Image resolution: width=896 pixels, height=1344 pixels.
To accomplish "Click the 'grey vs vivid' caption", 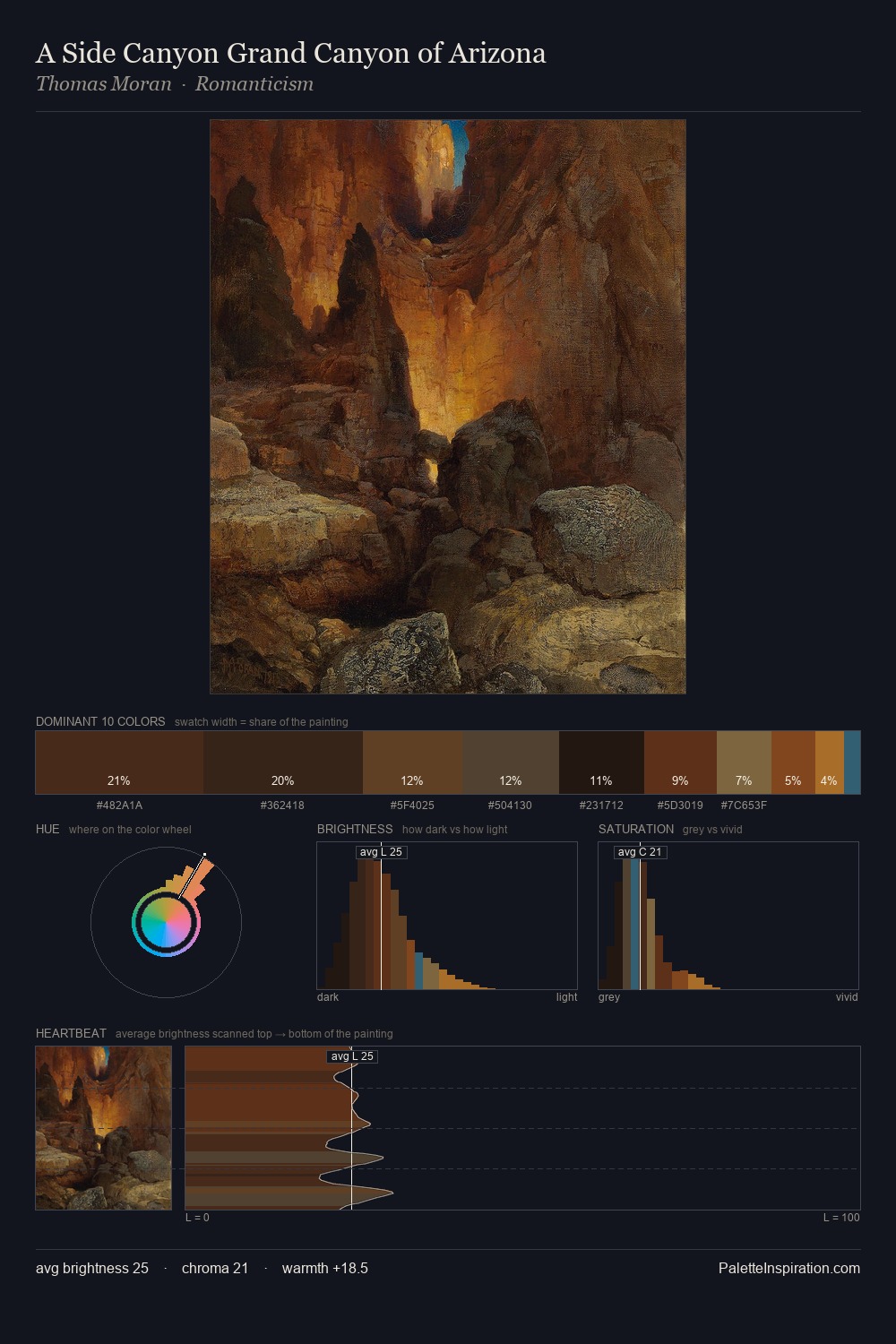I will pyautogui.click(x=712, y=830).
